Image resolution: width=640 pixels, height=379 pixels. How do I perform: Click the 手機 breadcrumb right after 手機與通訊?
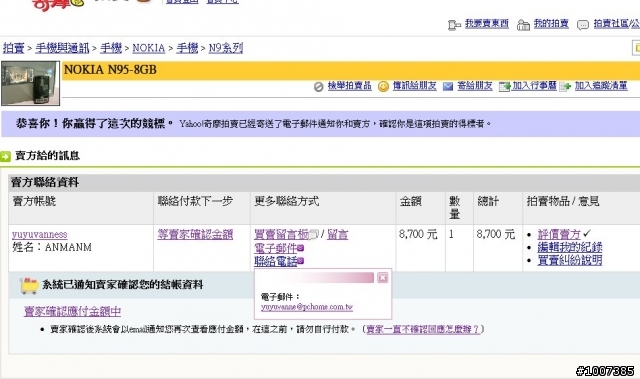click(x=111, y=48)
